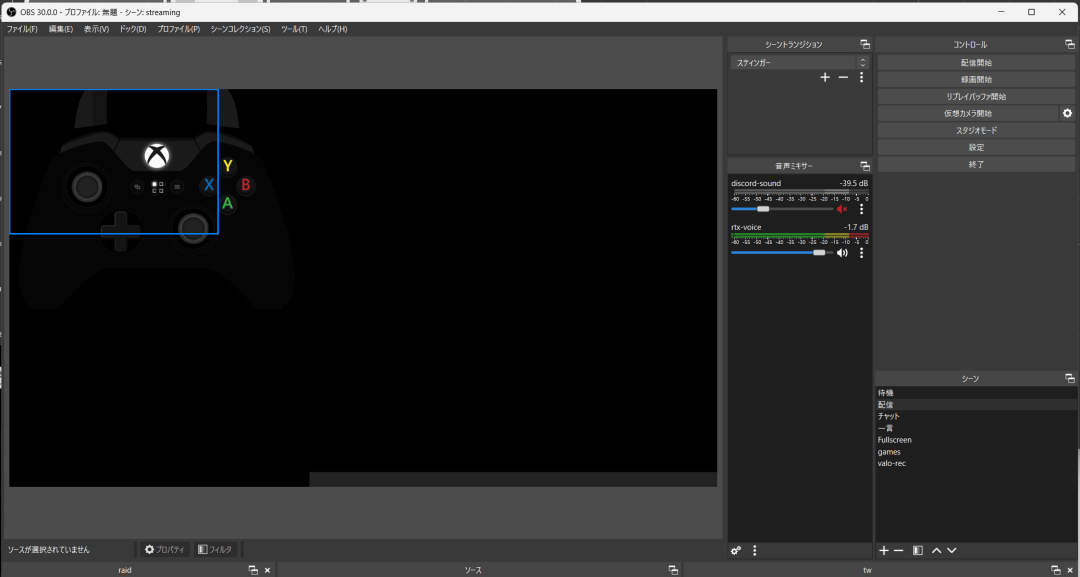1080x577 pixels.
Task: Open rtx-voice three-dot options menu
Action: (861, 253)
